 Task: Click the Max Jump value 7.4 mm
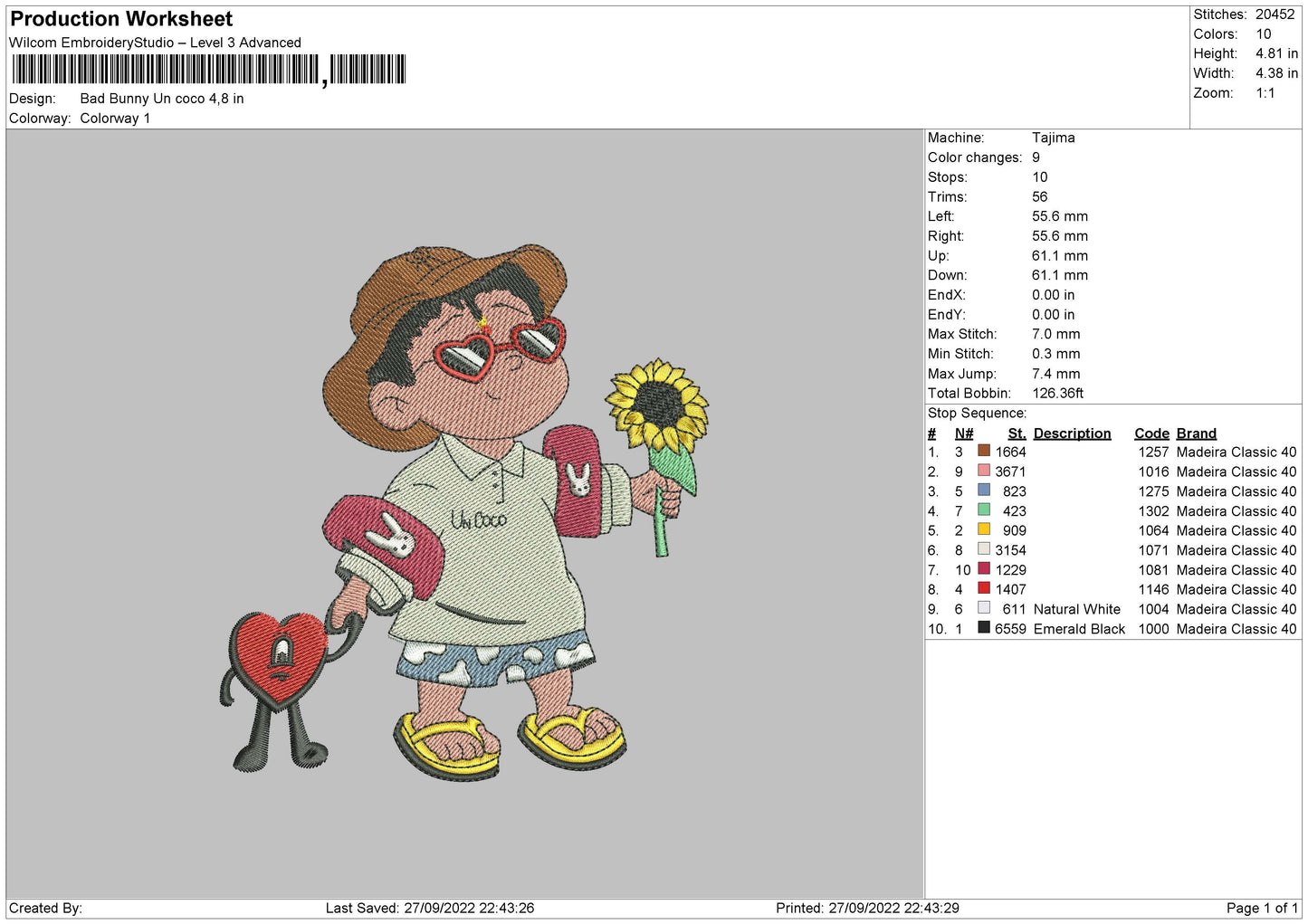tap(1056, 374)
